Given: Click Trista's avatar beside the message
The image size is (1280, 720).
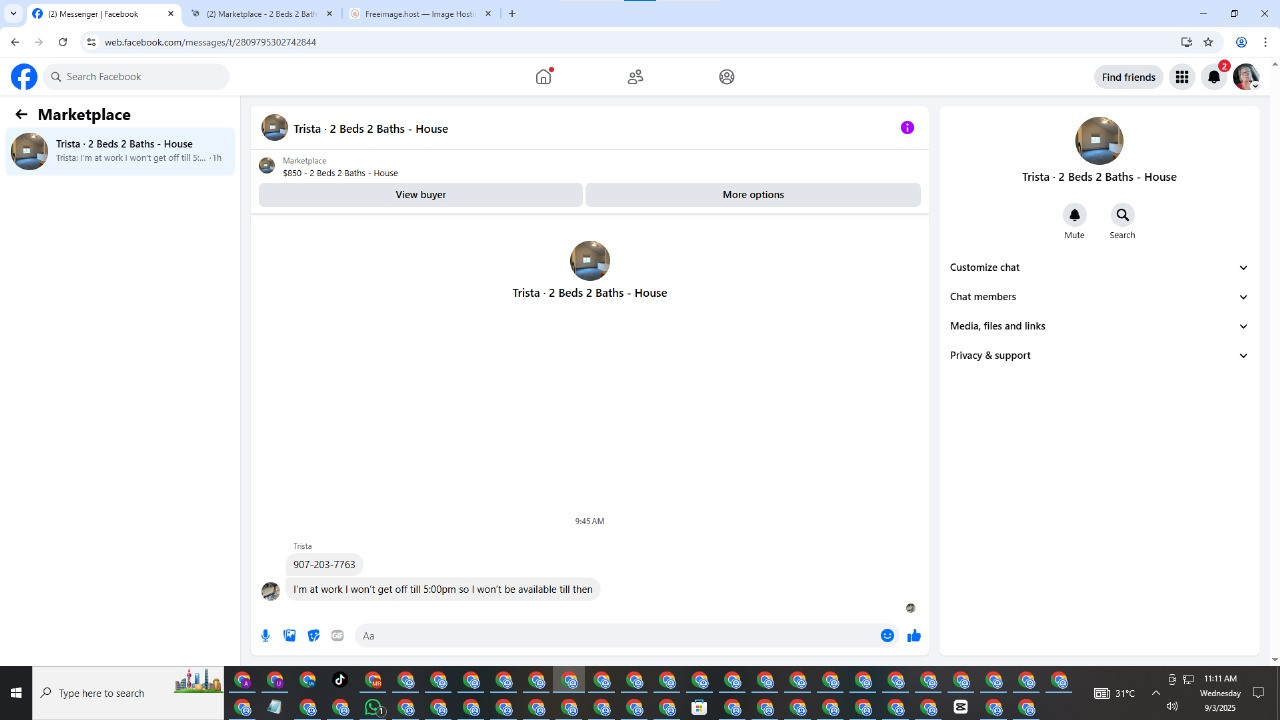Looking at the screenshot, I should (270, 591).
